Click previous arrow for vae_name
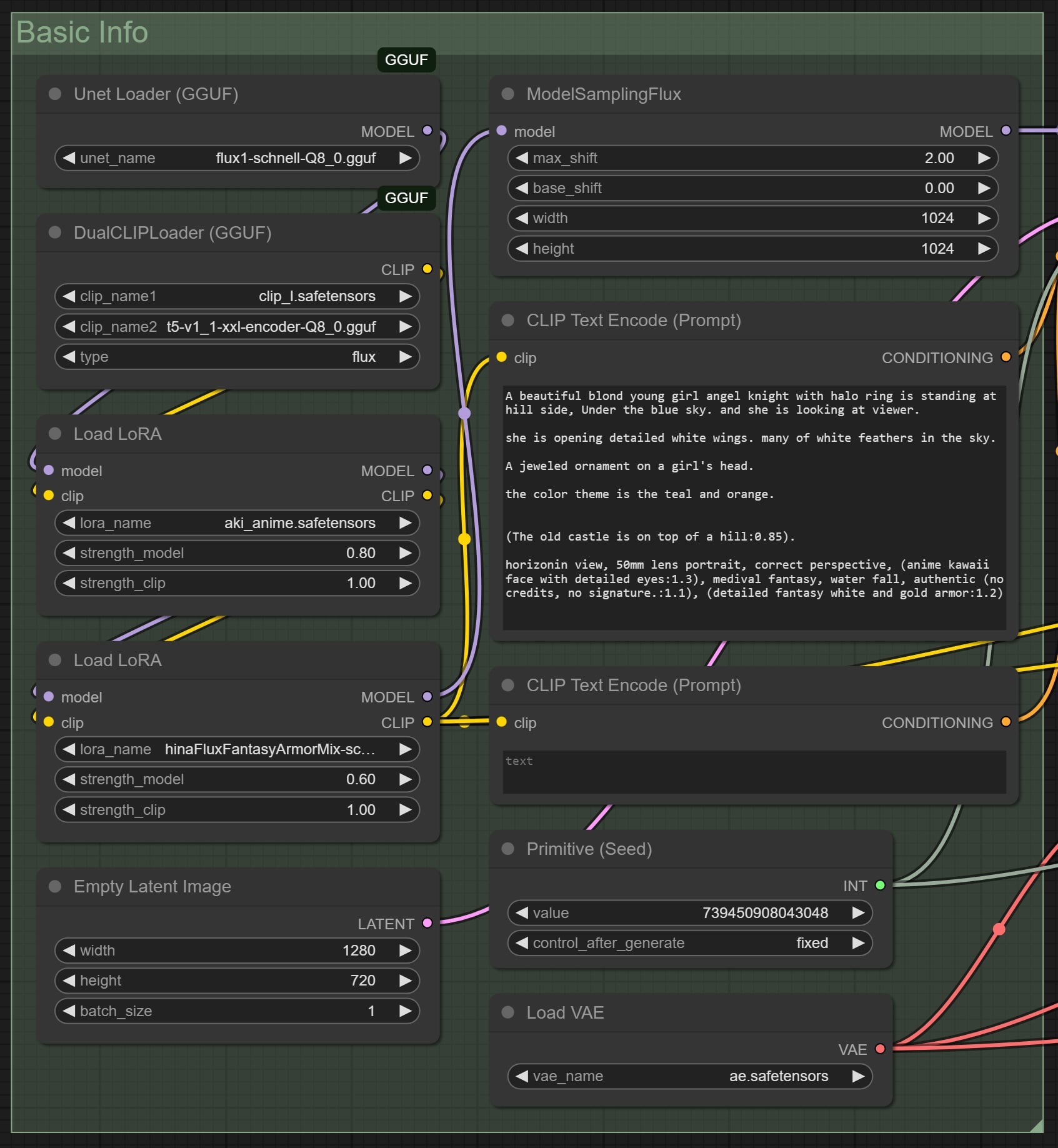This screenshot has height=1148, width=1058. click(x=522, y=1076)
